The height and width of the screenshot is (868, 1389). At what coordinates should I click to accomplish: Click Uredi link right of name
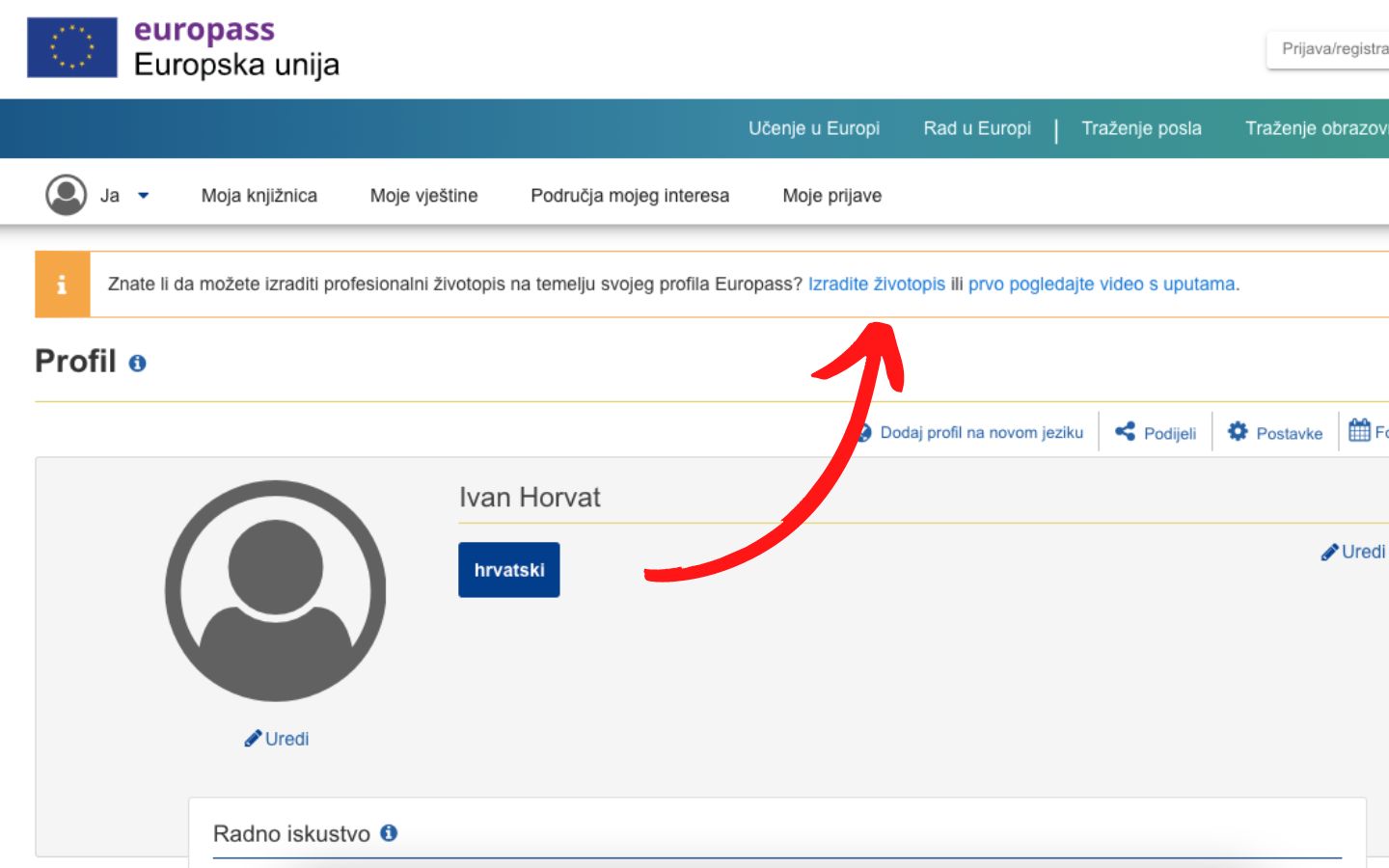[1363, 552]
